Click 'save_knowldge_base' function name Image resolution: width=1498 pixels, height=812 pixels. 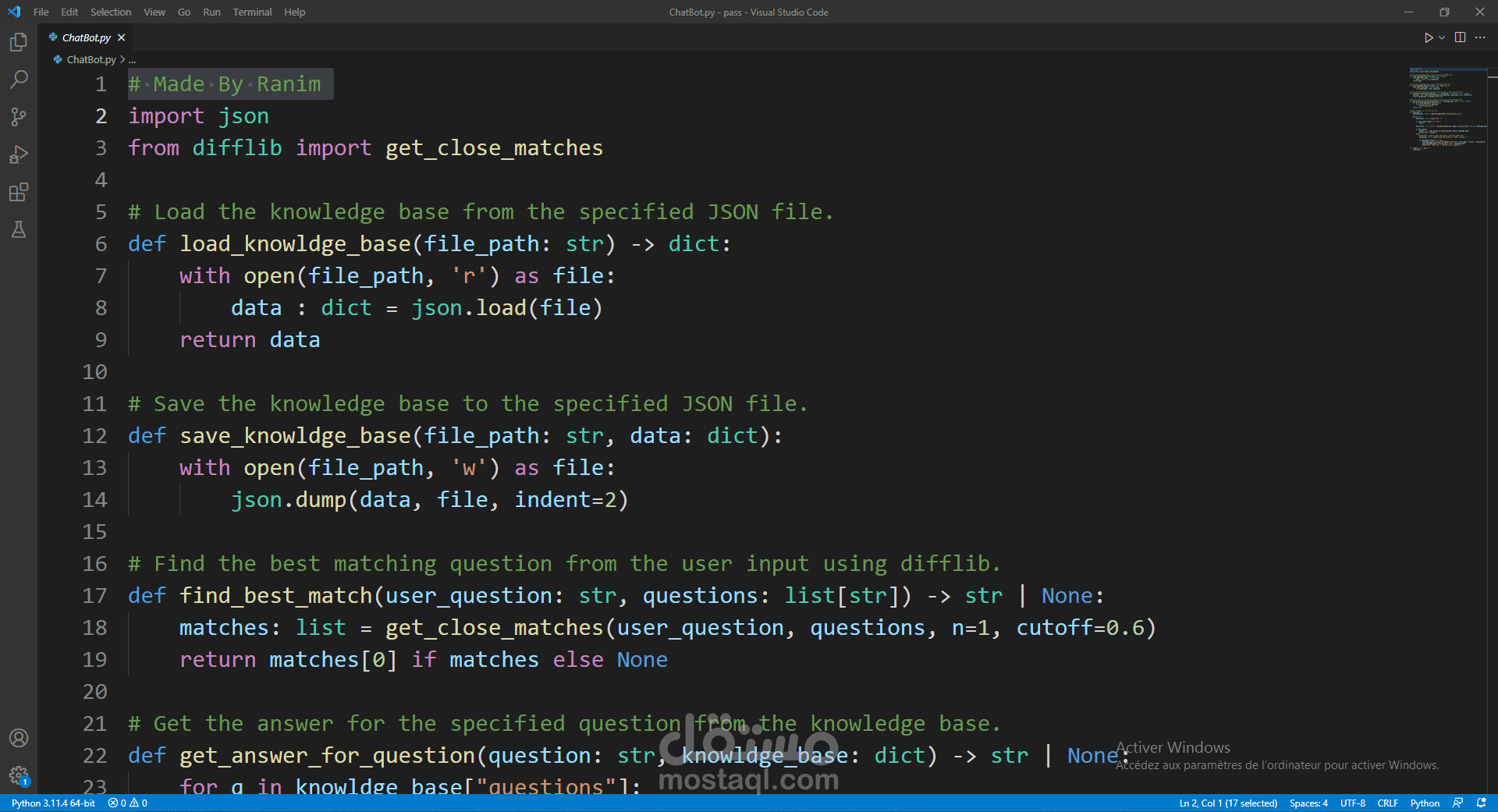tap(295, 436)
